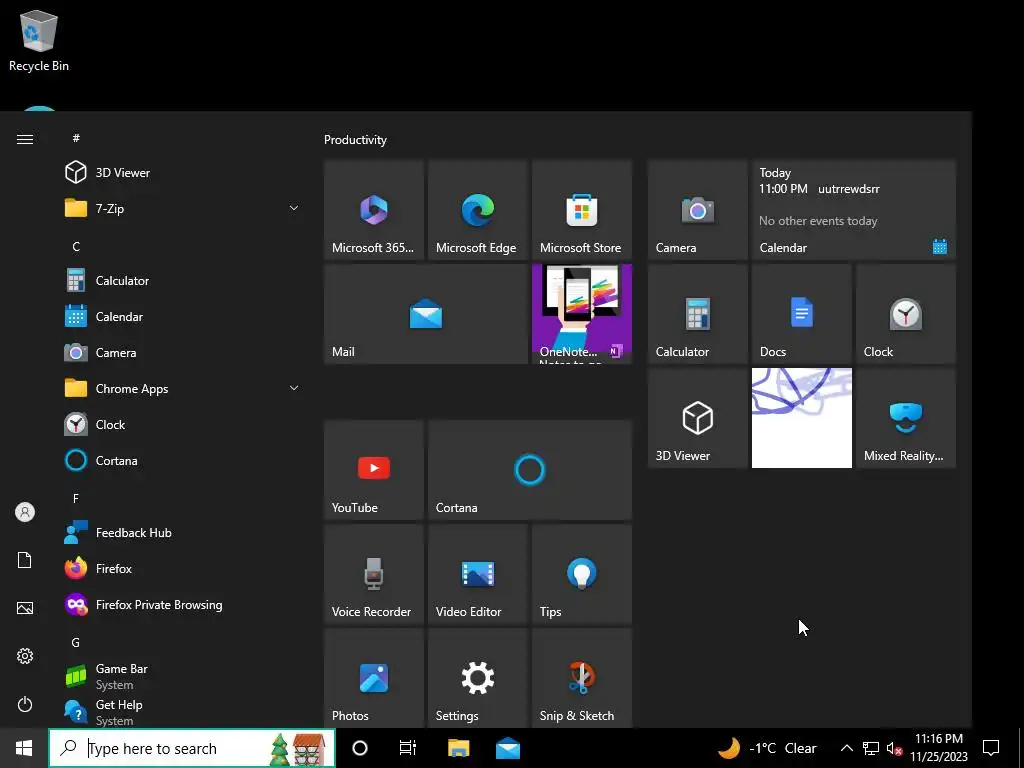The height and width of the screenshot is (768, 1024).
Task: Open the OneNote live tile
Action: coord(582,313)
